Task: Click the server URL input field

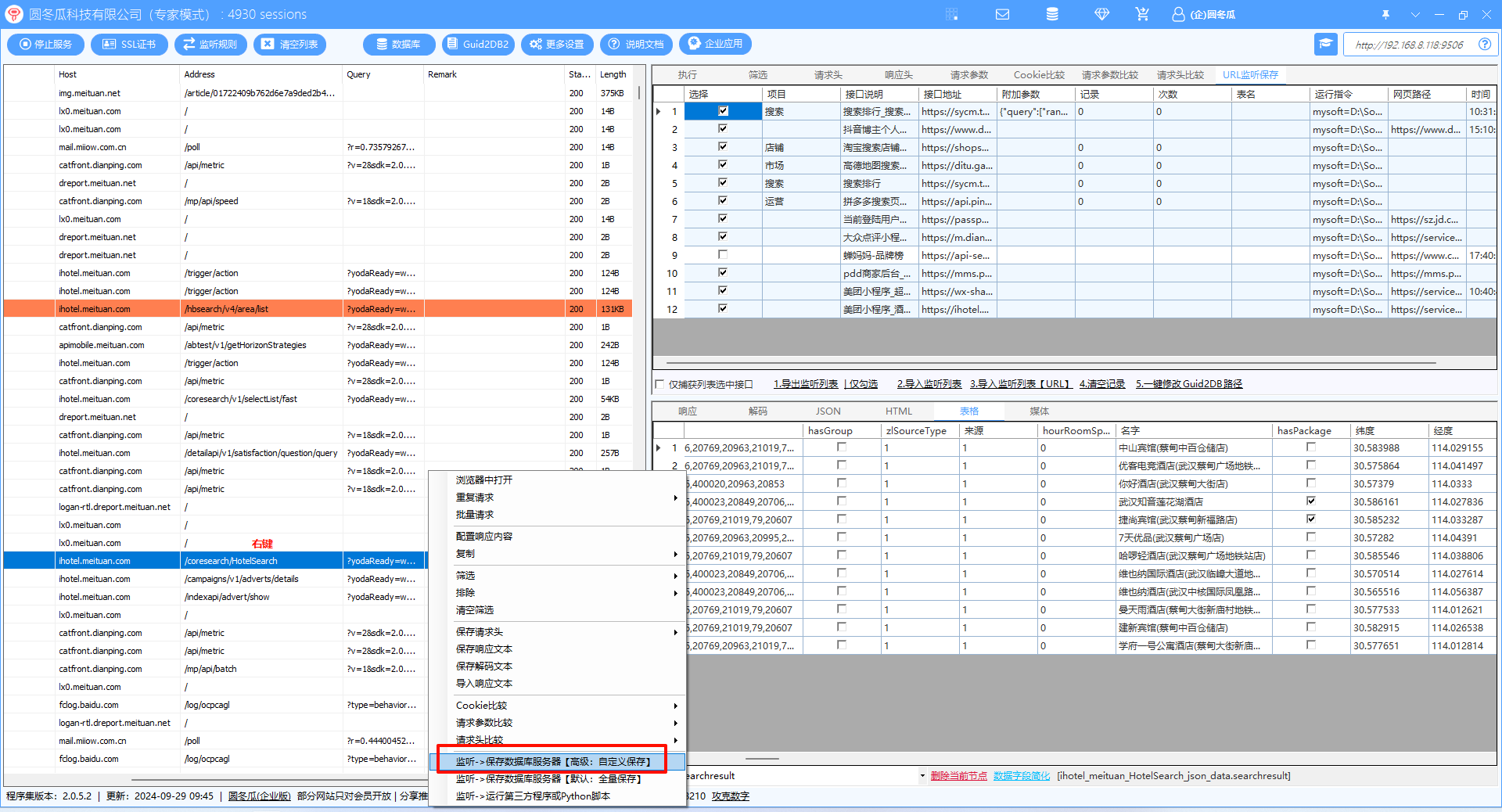Action: (1409, 45)
